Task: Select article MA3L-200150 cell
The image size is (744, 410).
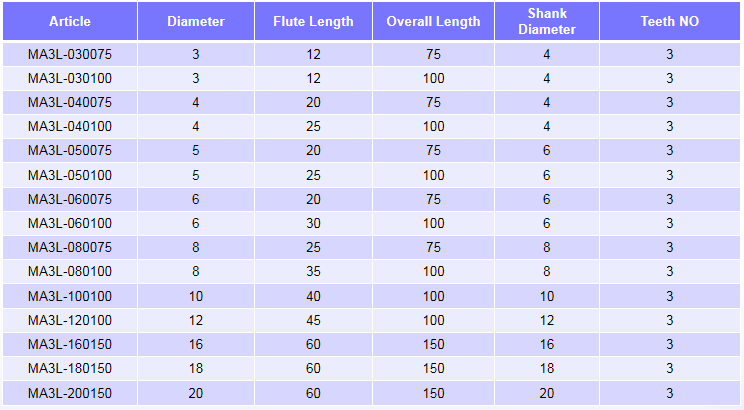Action: (70, 393)
